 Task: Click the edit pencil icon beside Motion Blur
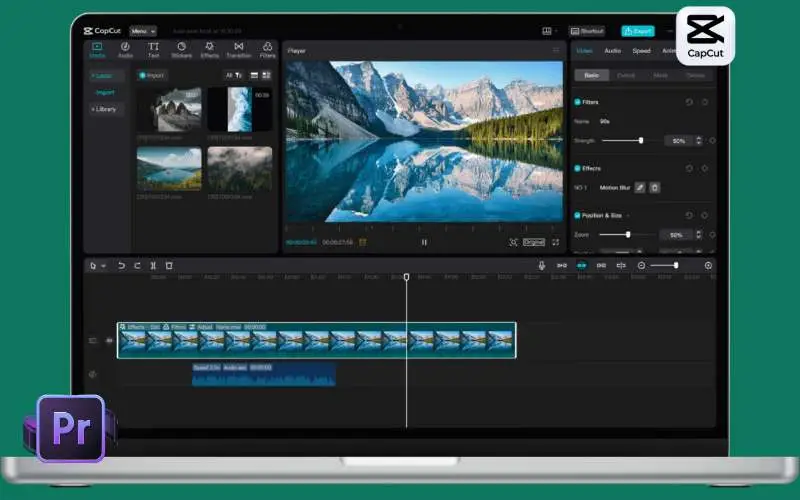pos(639,188)
